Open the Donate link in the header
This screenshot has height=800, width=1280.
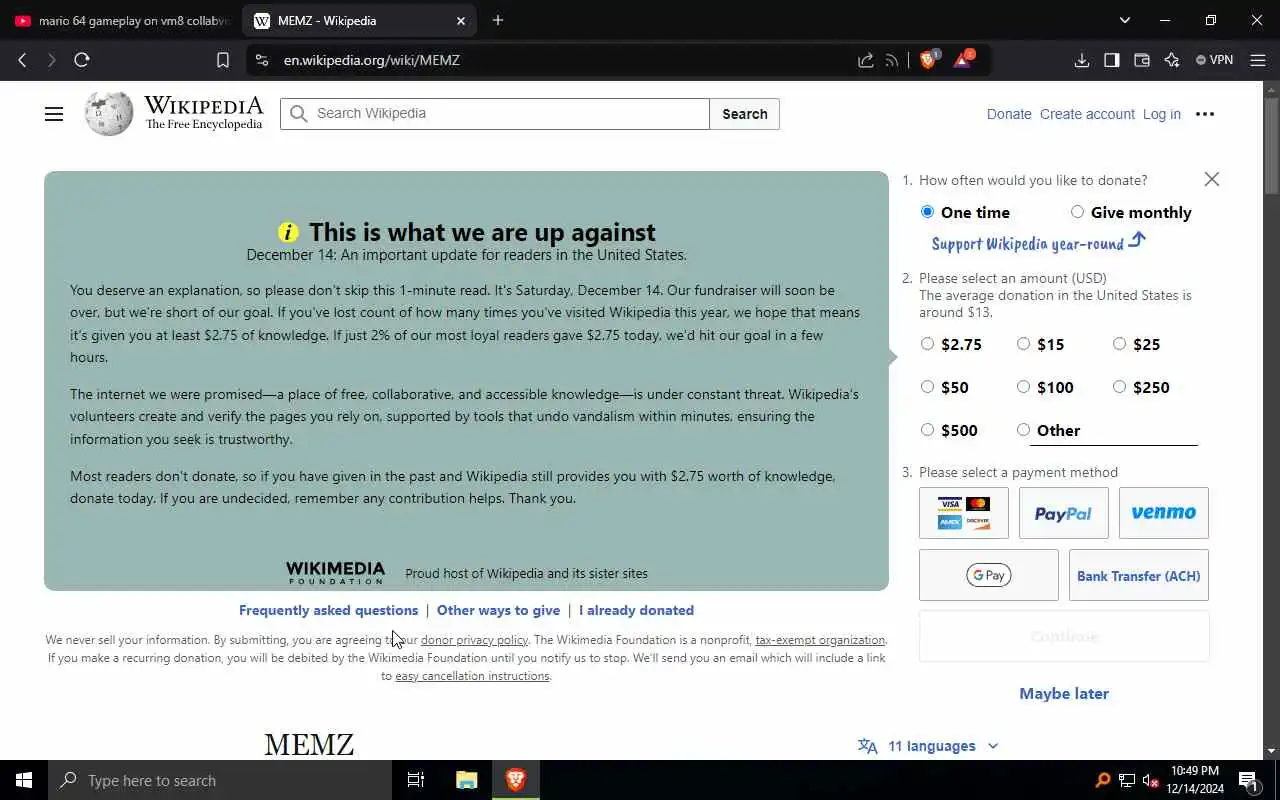click(1009, 114)
